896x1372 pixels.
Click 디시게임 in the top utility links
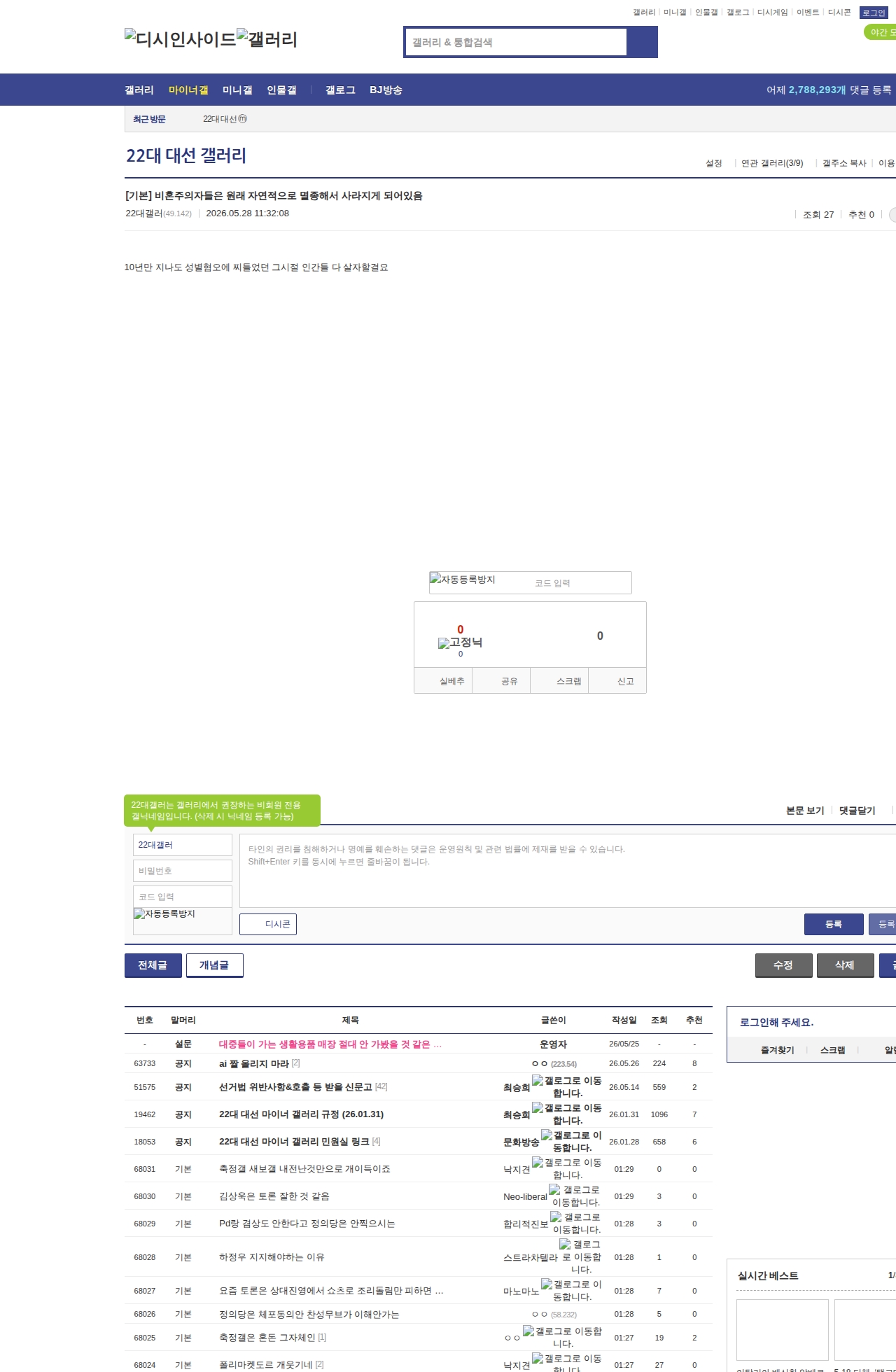pos(772,13)
